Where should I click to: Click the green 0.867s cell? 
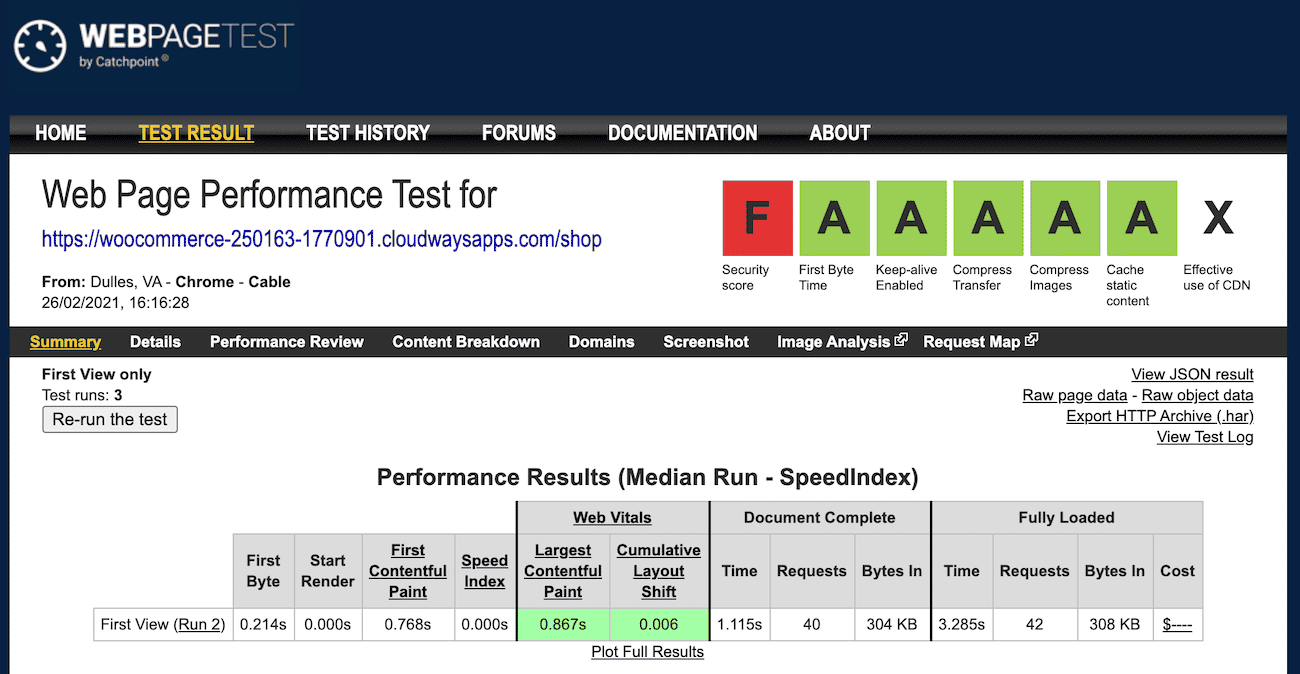[563, 625]
